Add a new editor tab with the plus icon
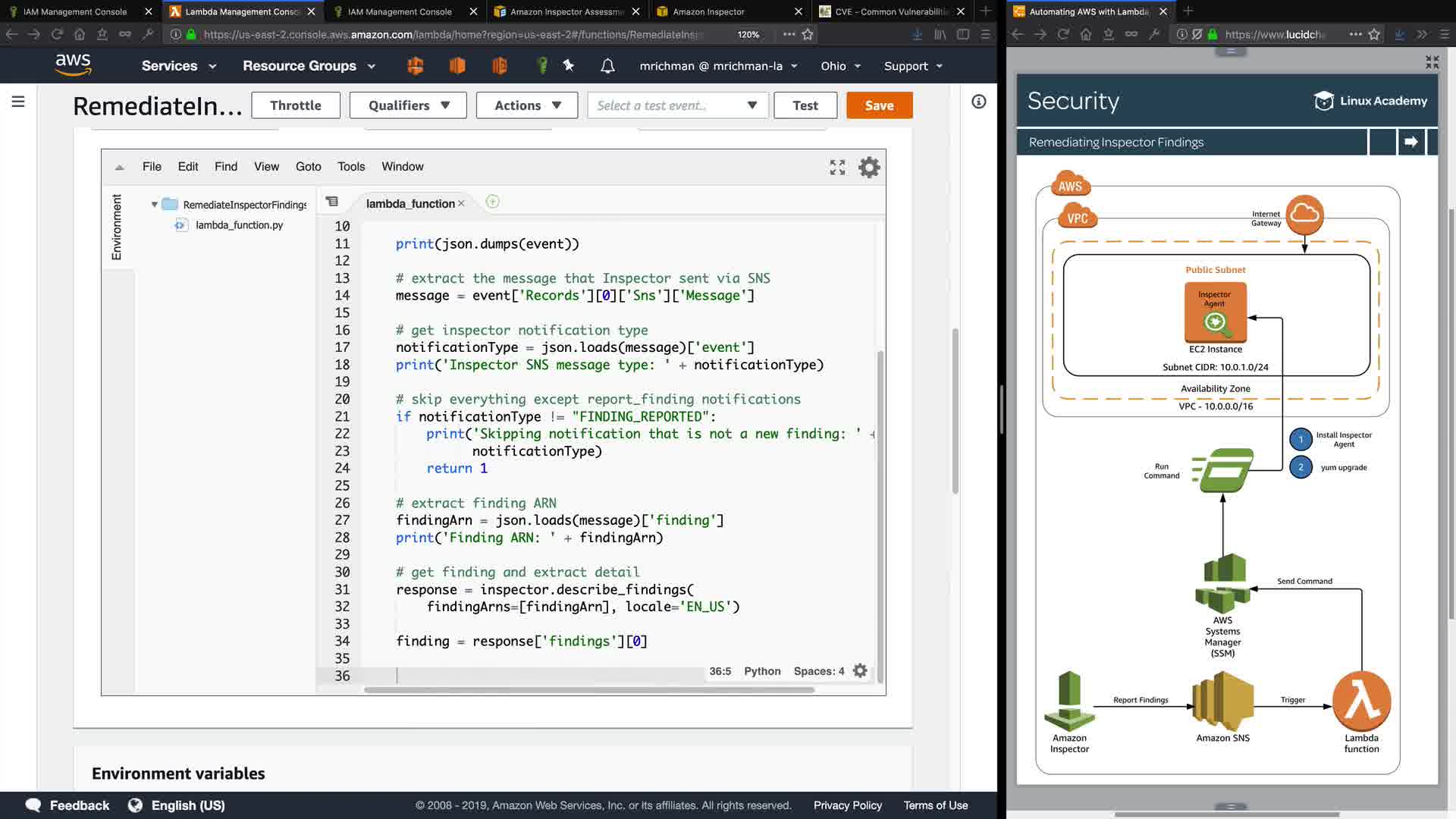Image resolution: width=1456 pixels, height=819 pixels. pos(492,202)
